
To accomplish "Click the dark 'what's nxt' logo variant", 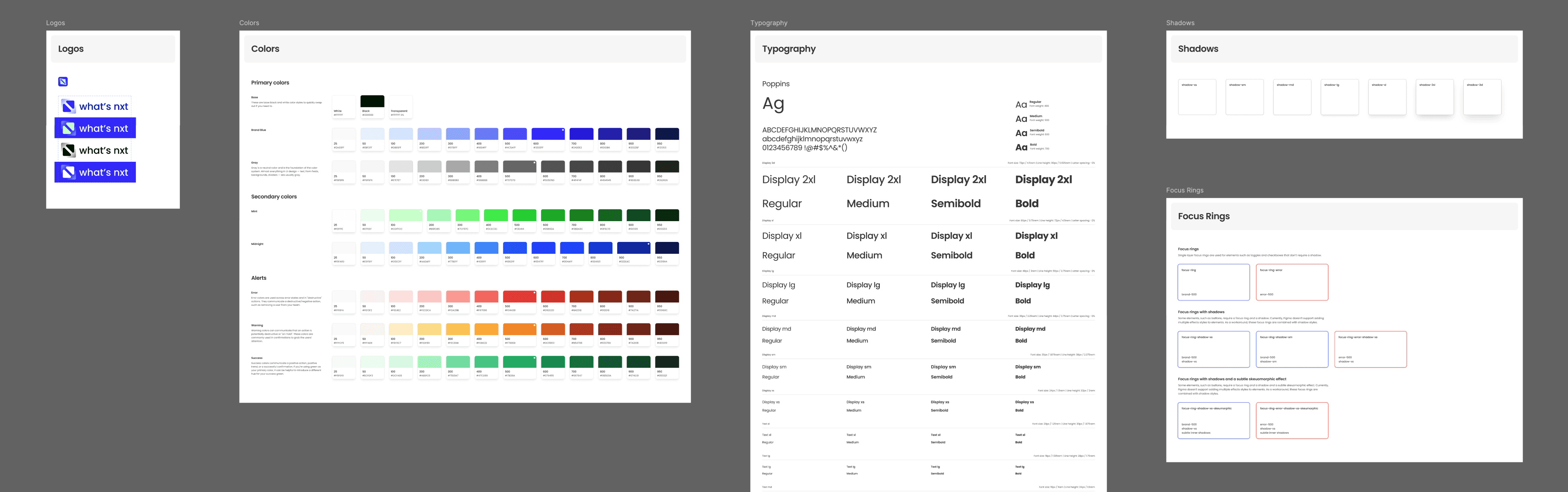I will point(95,150).
